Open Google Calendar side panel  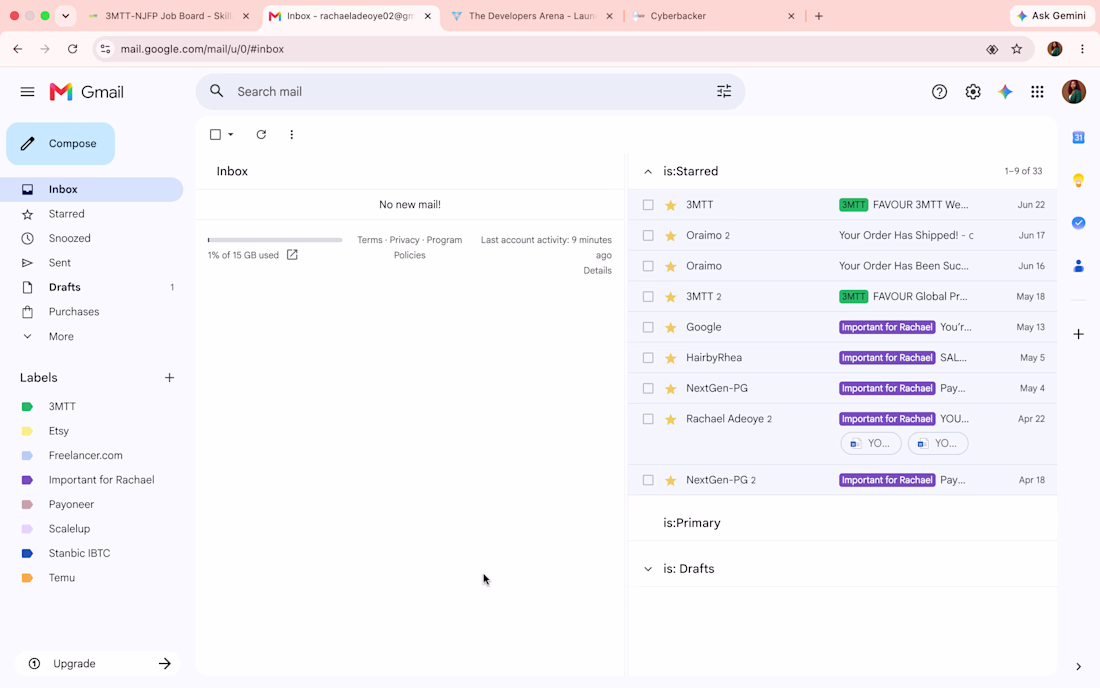click(1078, 137)
